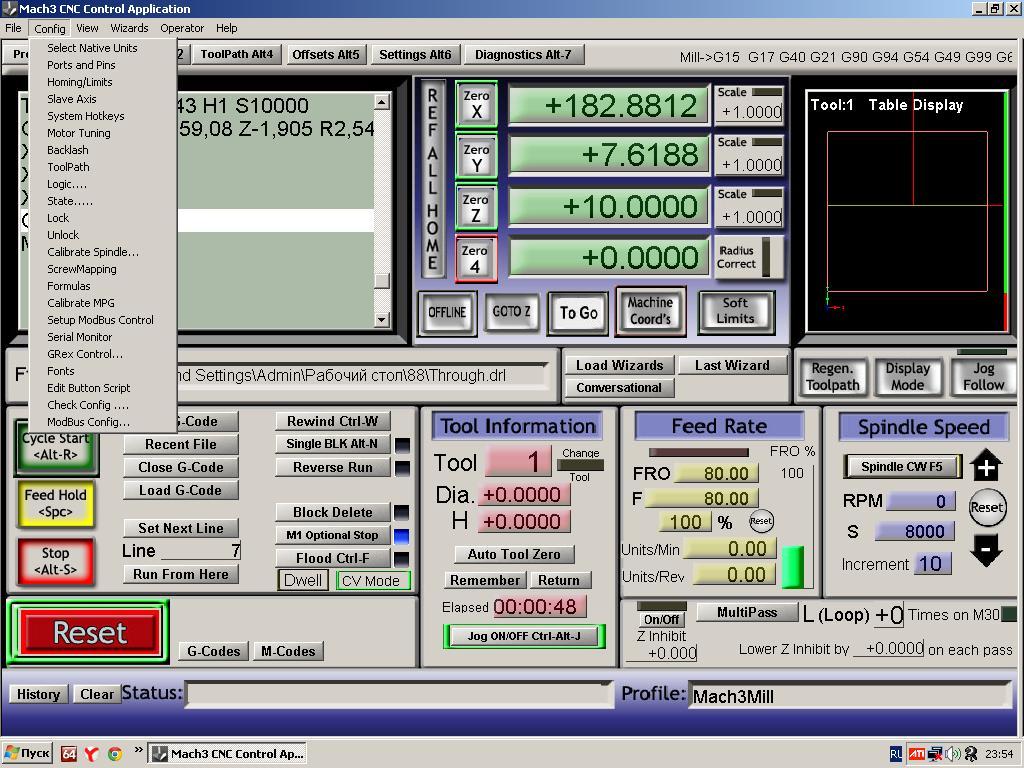This screenshot has height=768, width=1024.
Task: Click the red Stop button
Action: (x=56, y=560)
